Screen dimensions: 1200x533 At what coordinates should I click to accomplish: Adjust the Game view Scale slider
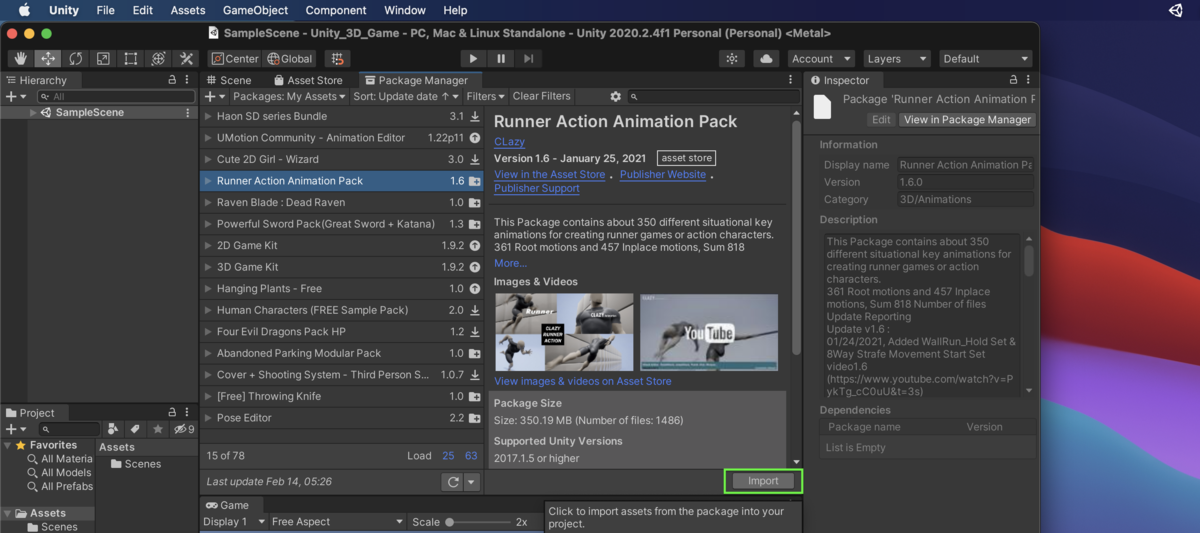click(479, 522)
